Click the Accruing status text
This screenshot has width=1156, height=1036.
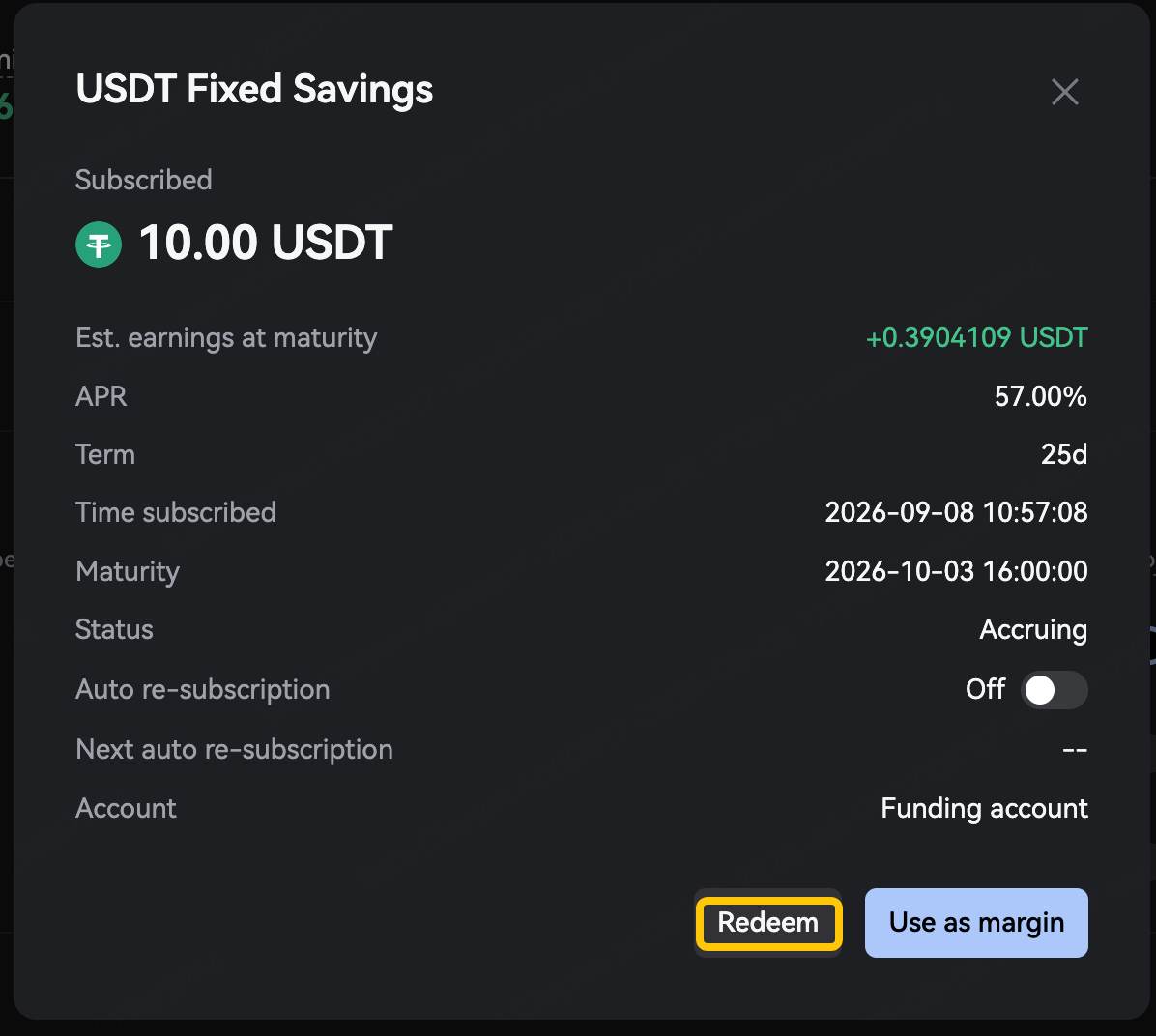click(1033, 630)
